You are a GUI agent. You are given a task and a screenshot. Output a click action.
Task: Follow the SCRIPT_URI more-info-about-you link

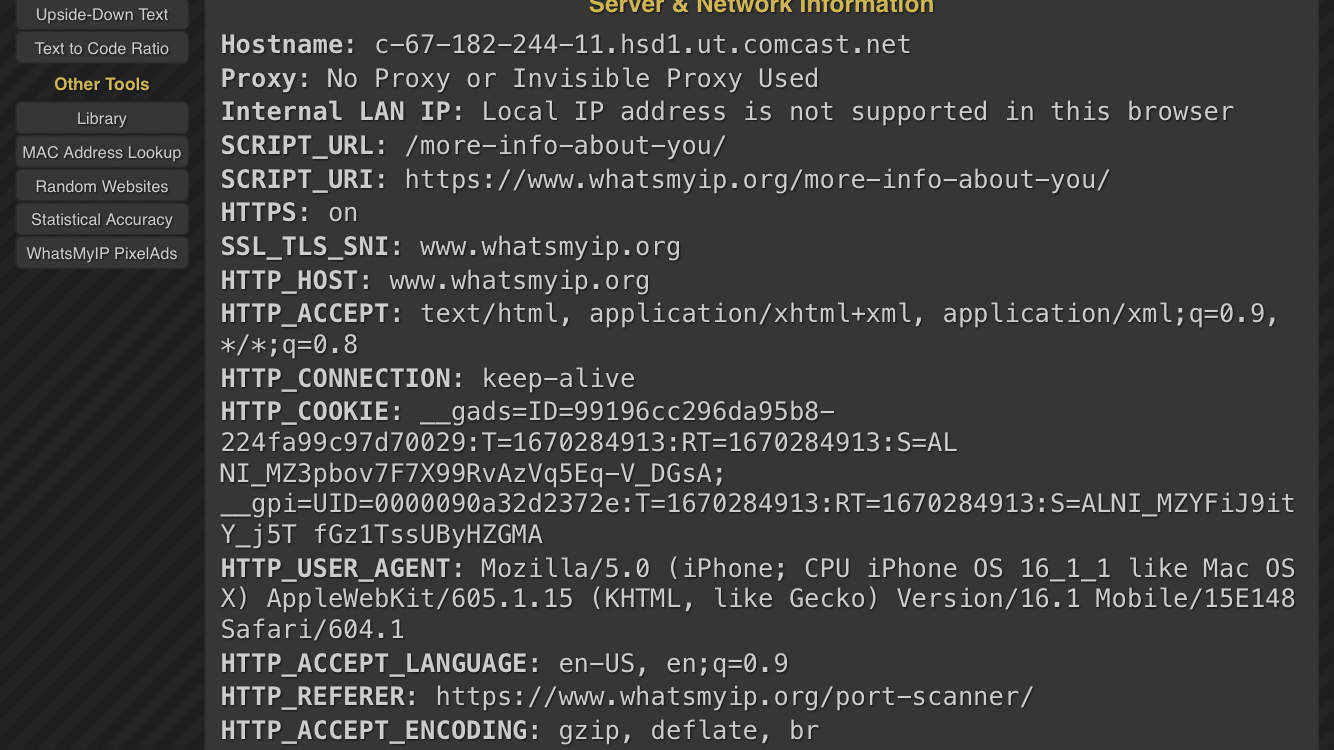(x=755, y=179)
